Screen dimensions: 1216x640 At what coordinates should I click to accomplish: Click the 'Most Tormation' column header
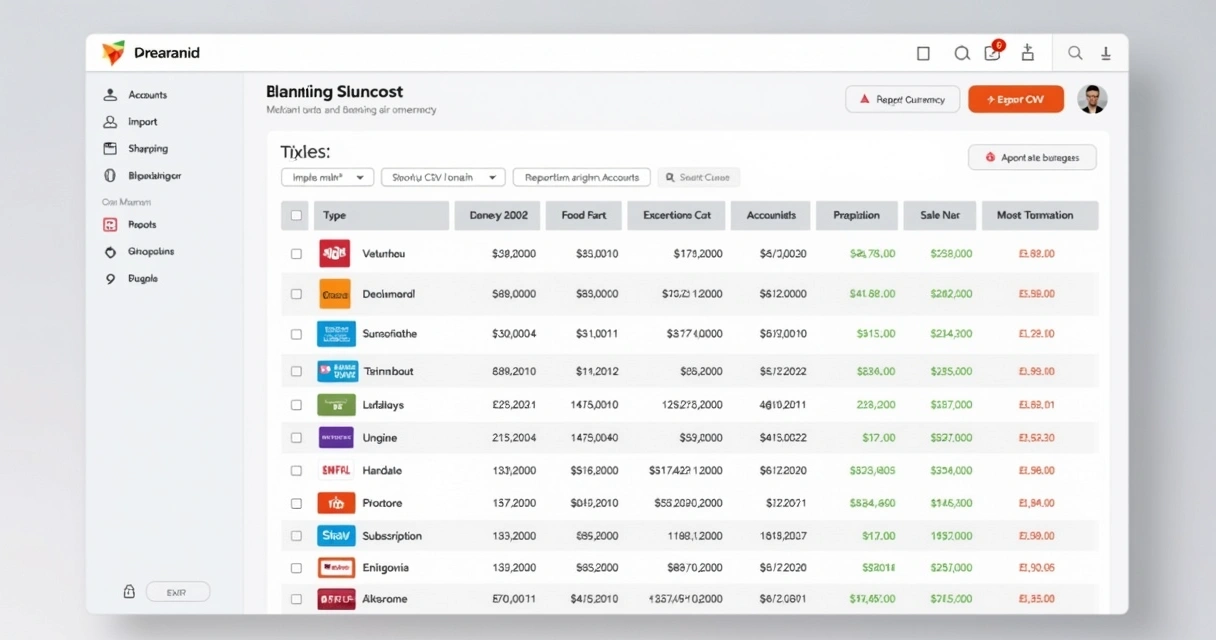pyautogui.click(x=1040, y=215)
